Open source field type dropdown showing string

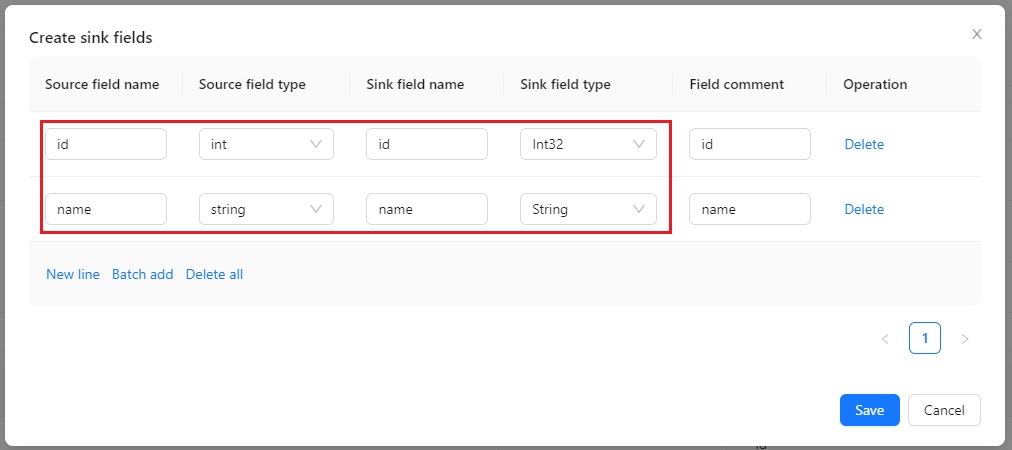(266, 209)
